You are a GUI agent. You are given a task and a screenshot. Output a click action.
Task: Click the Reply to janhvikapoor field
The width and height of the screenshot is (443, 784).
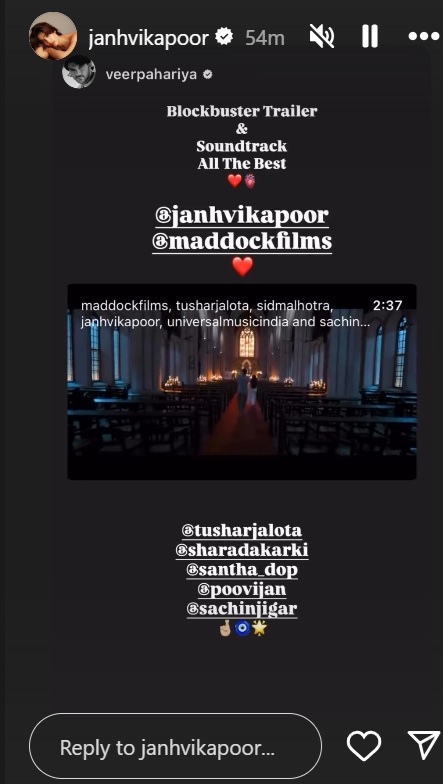click(176, 746)
